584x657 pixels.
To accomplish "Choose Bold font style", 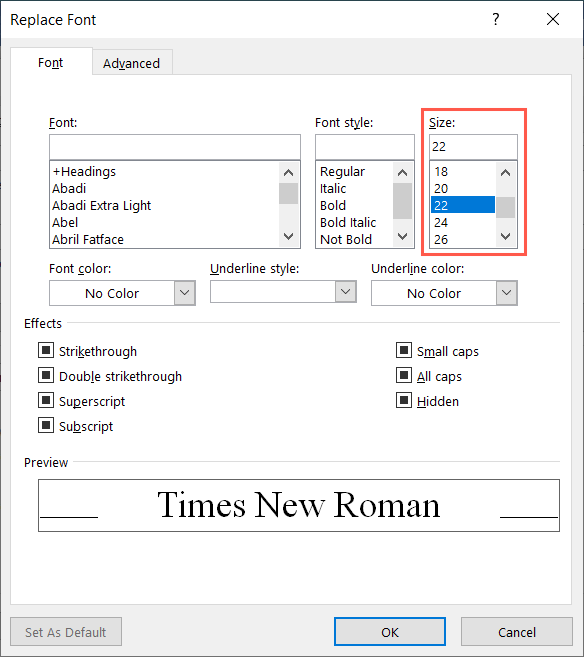I will tap(354, 205).
